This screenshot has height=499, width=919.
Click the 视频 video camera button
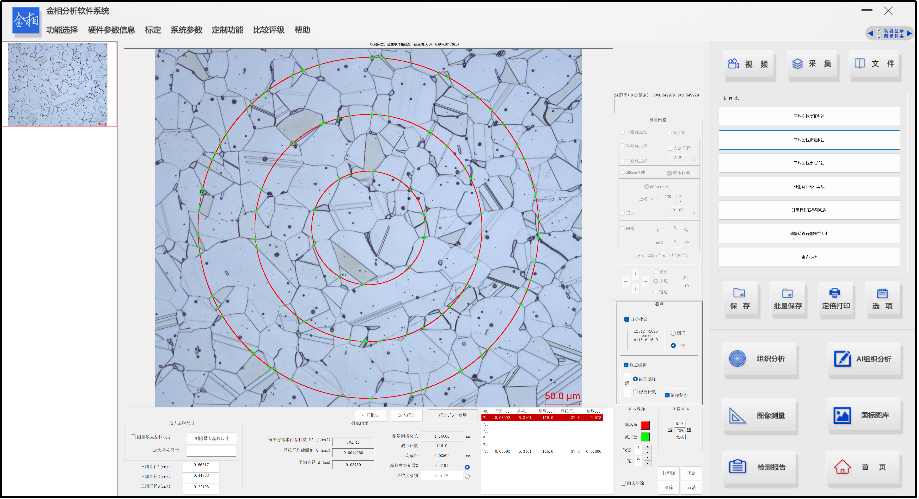[x=748, y=65]
